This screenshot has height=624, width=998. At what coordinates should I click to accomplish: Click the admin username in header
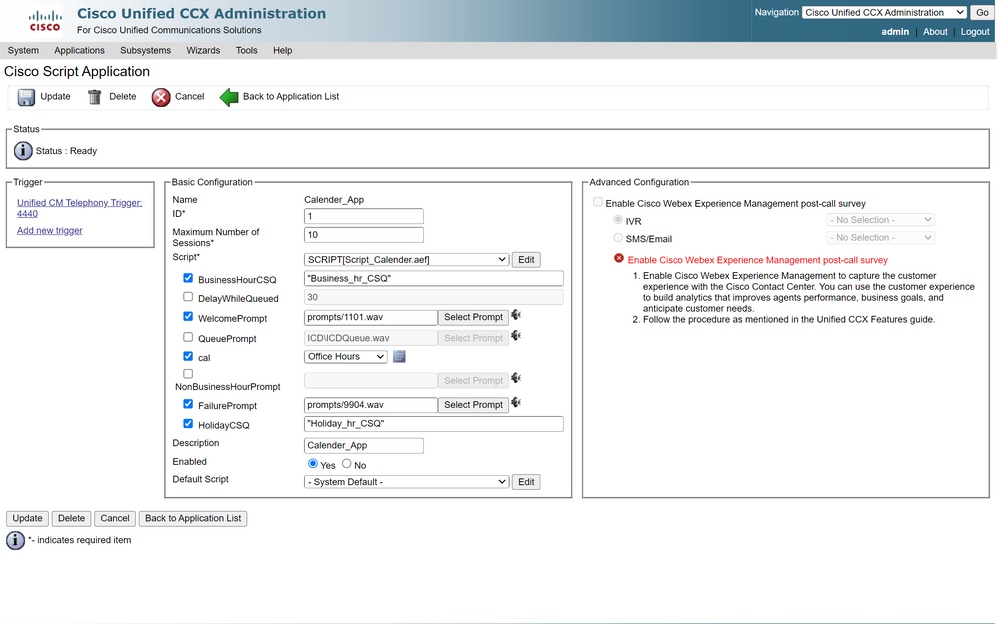point(895,32)
